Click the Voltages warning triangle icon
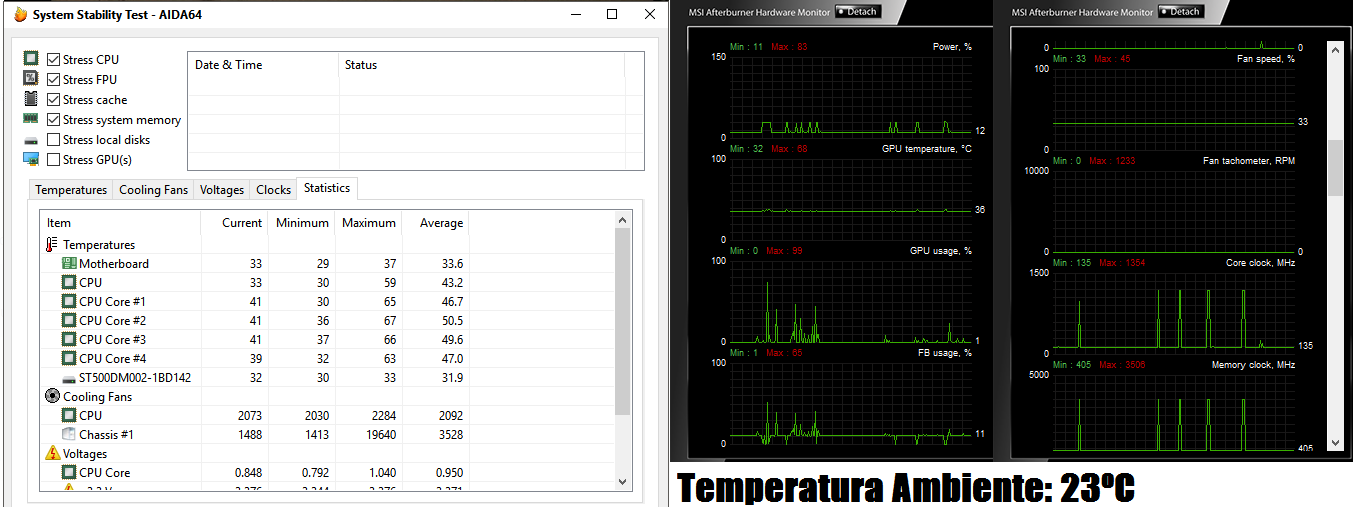 [52, 454]
